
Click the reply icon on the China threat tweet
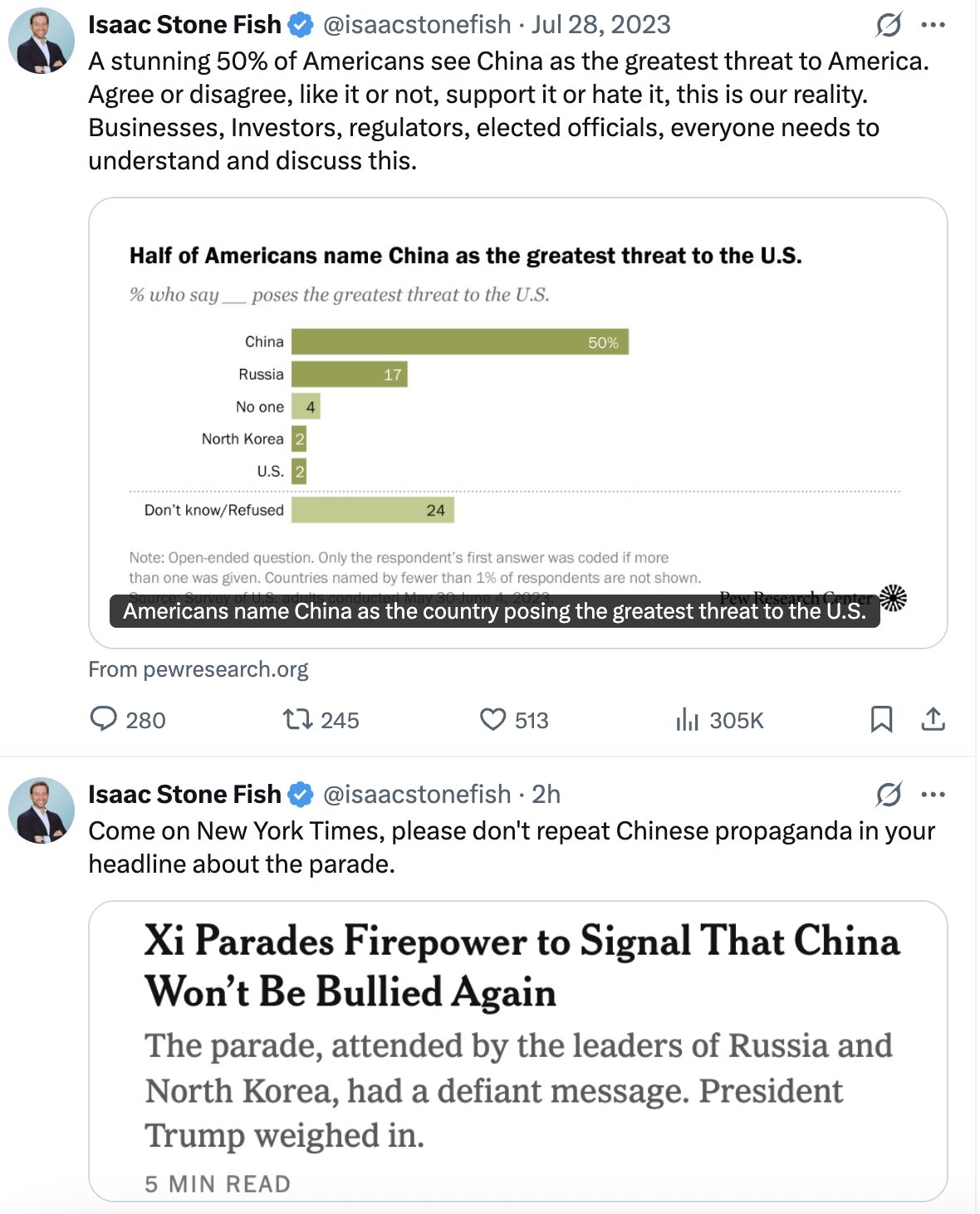click(104, 719)
